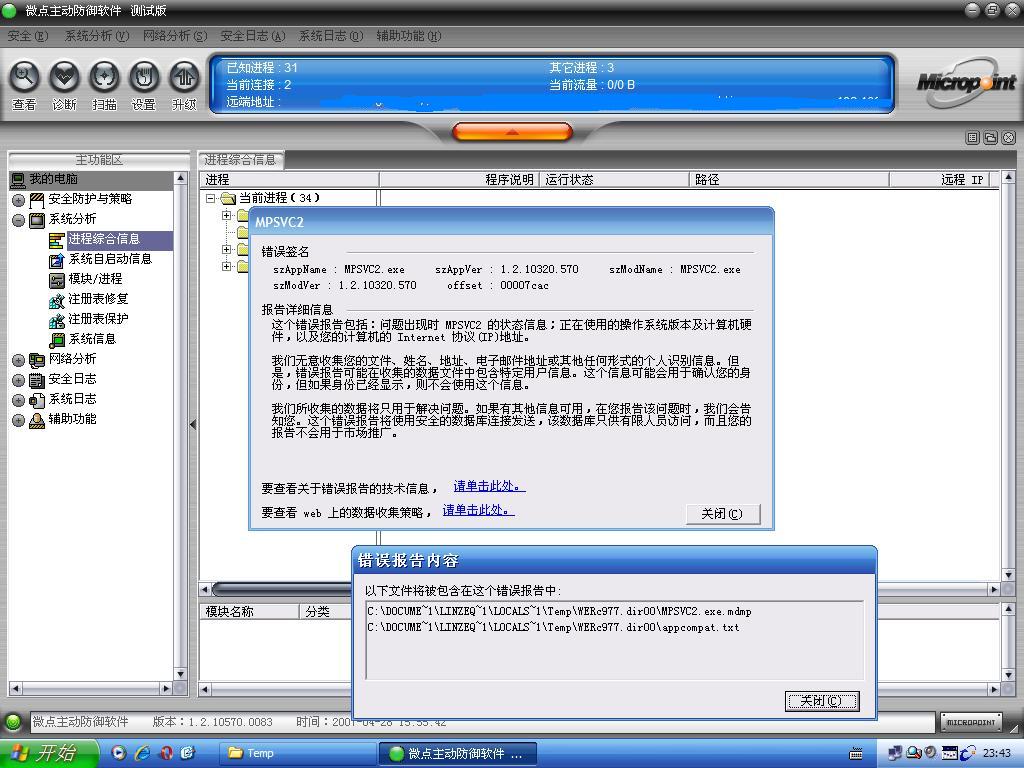Click the 网络分析 sidebar icon

tap(37, 360)
